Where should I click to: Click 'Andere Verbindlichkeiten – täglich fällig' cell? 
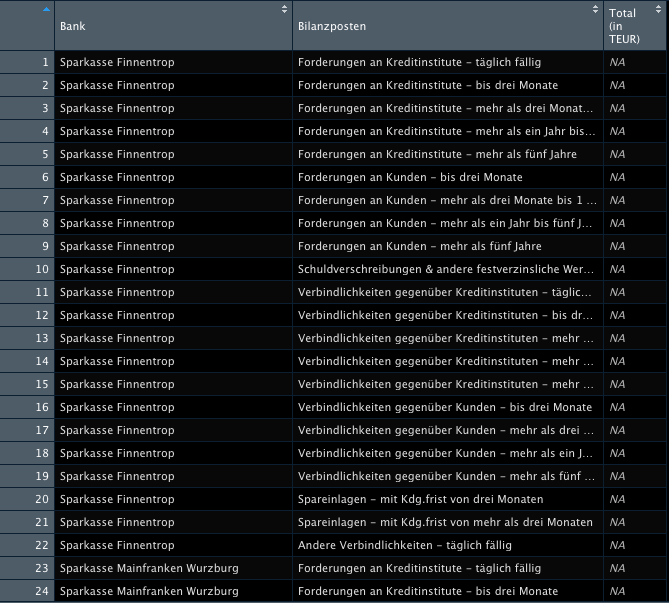click(x=404, y=545)
